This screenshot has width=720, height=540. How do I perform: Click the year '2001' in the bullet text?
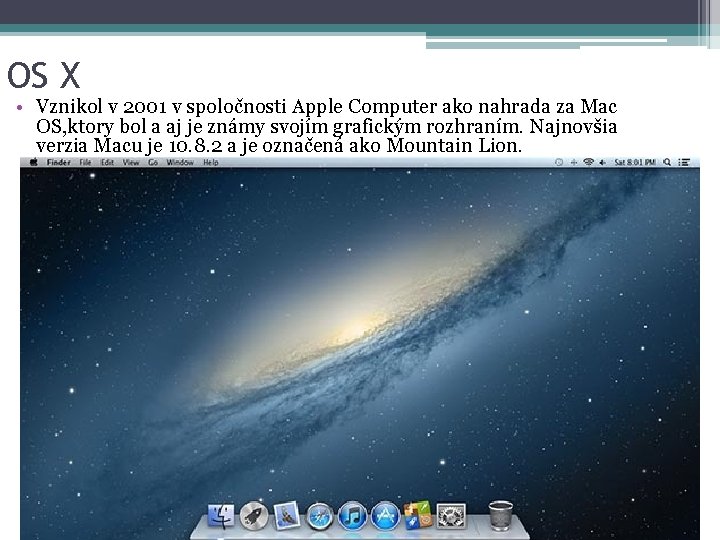145,107
